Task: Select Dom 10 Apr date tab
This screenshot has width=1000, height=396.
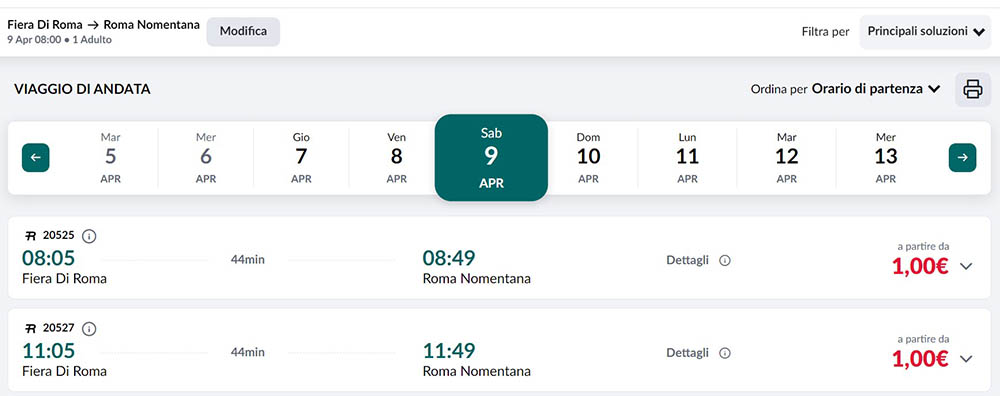Action: [588, 158]
